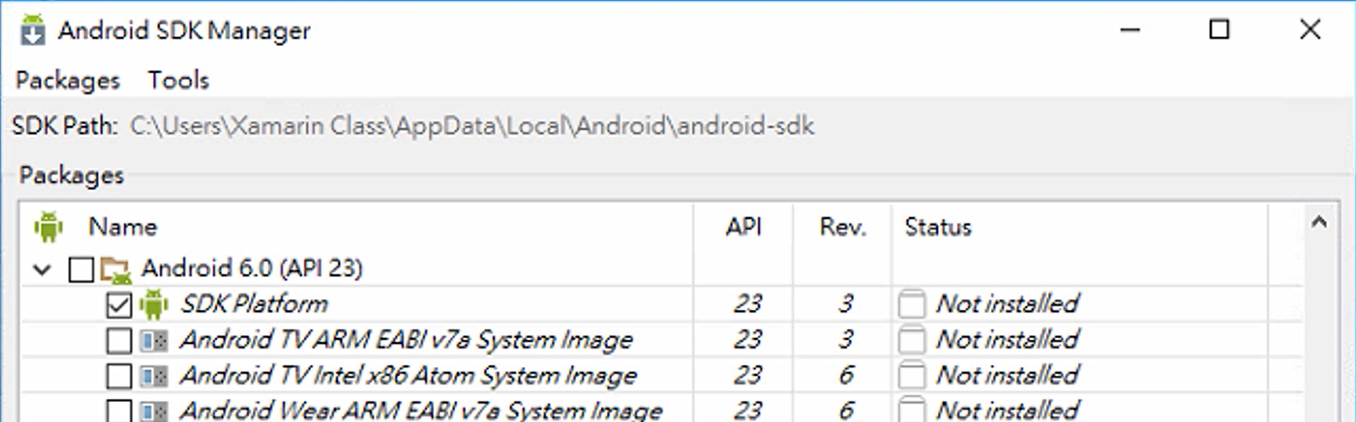Image resolution: width=1356 pixels, height=422 pixels.
Task: Open the Tools menu
Action: pos(179,80)
